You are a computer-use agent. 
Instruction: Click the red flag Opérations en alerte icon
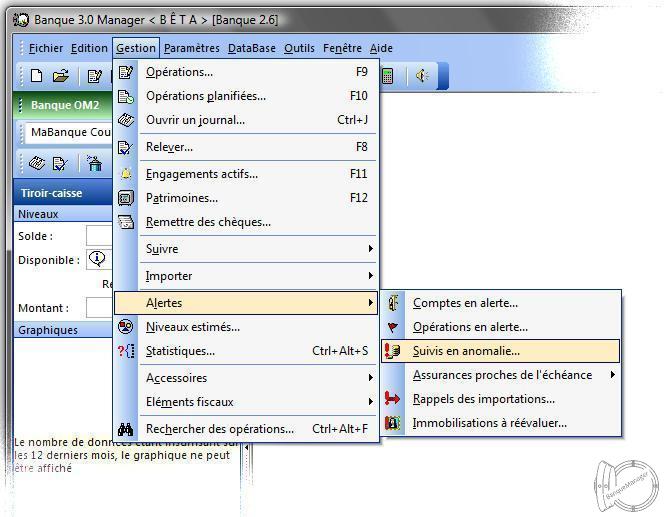coord(394,327)
